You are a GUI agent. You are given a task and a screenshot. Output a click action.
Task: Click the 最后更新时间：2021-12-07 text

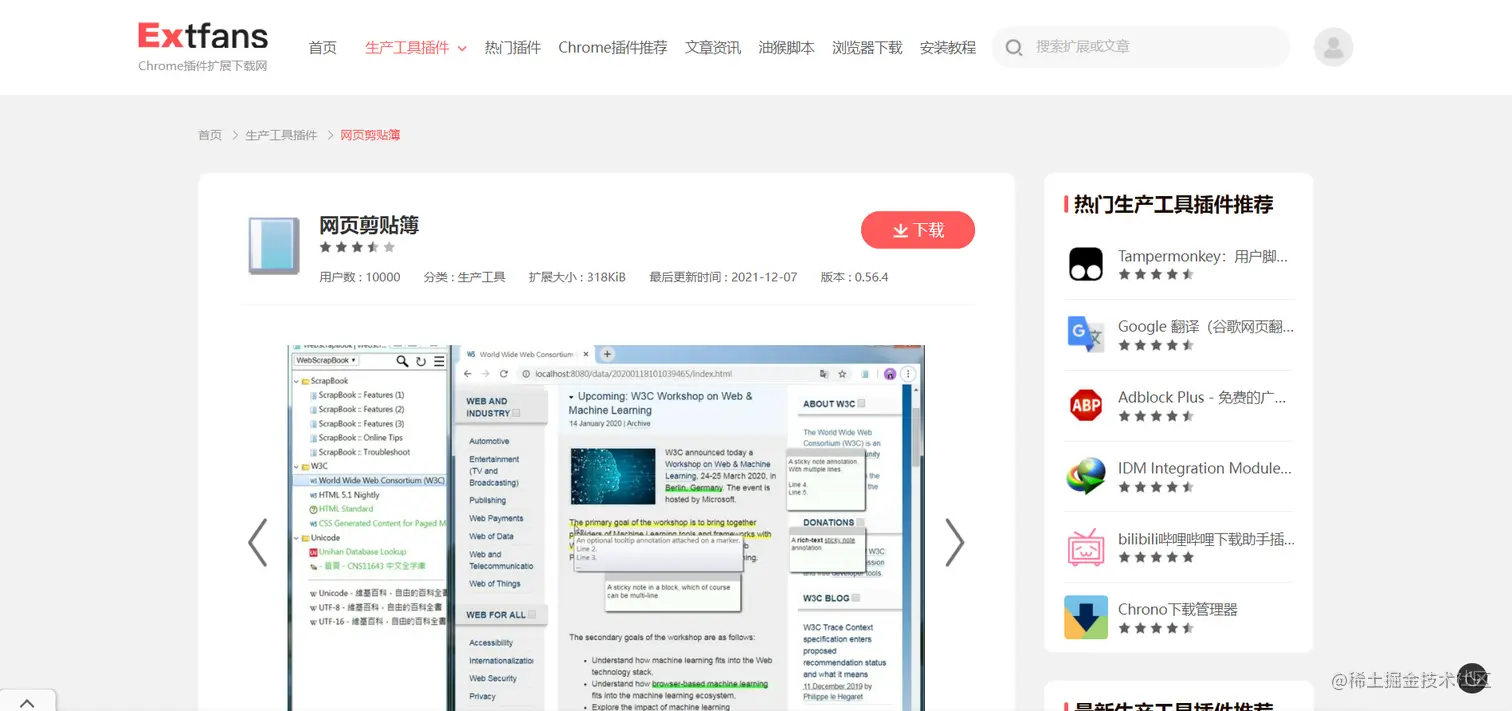723,277
